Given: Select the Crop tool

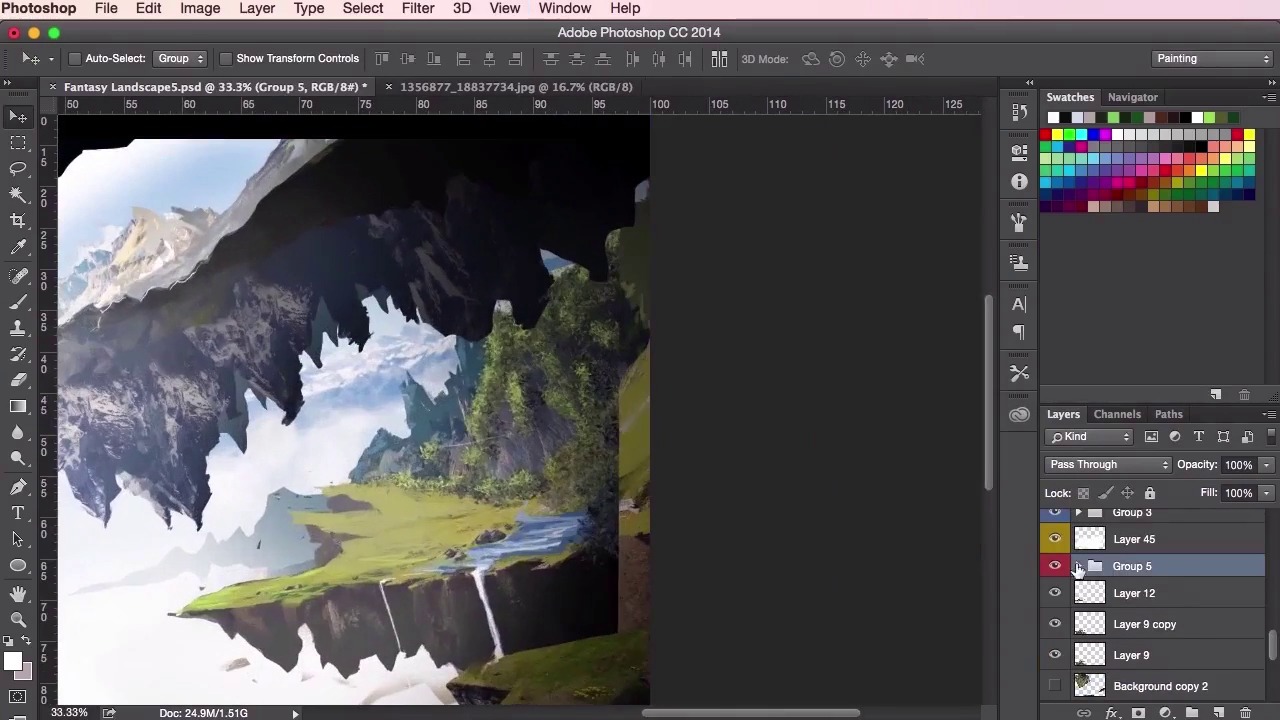Looking at the screenshot, I should coord(18,220).
